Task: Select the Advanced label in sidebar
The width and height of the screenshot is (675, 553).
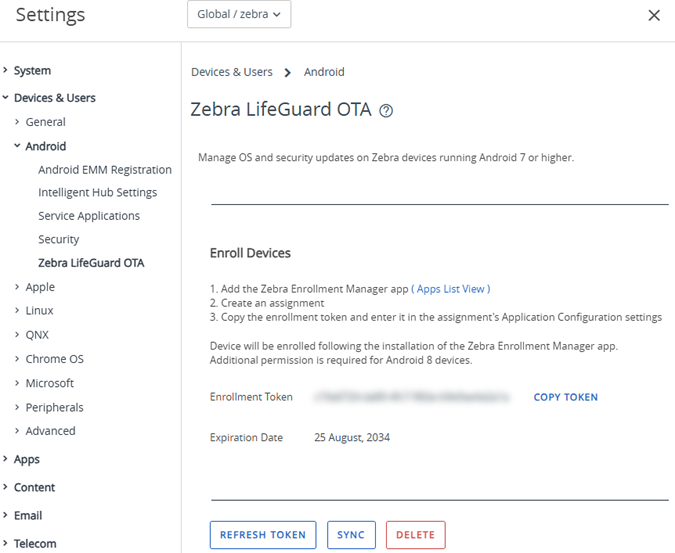Action: (x=50, y=431)
